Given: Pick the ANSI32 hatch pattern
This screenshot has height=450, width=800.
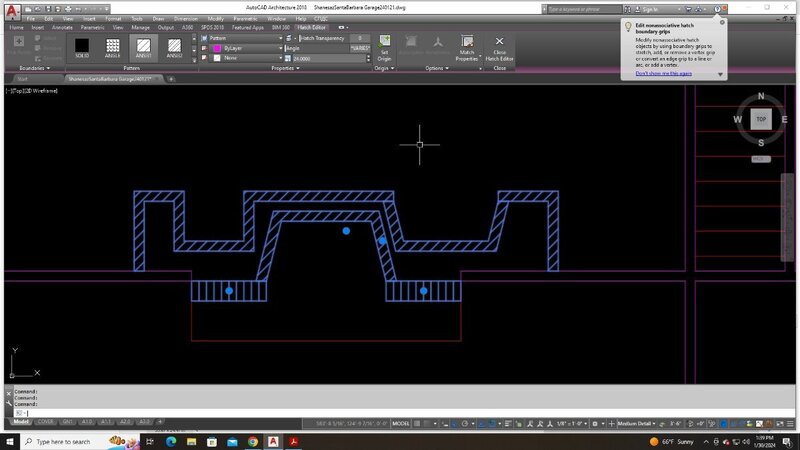Looking at the screenshot, I should tap(175, 47).
